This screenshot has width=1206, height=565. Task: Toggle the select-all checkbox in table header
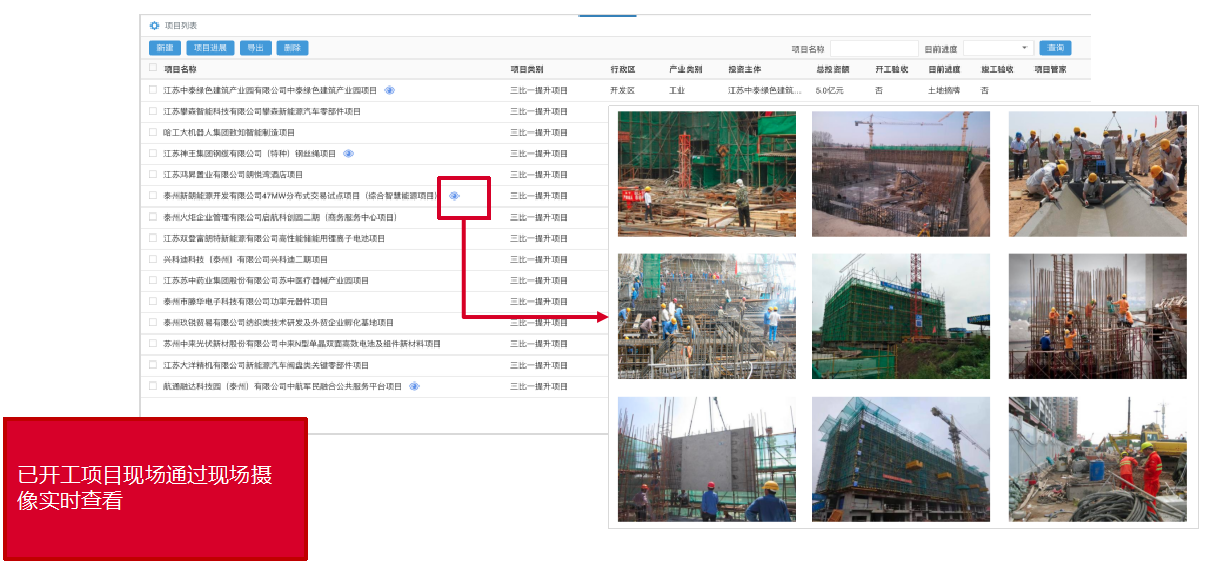153,69
